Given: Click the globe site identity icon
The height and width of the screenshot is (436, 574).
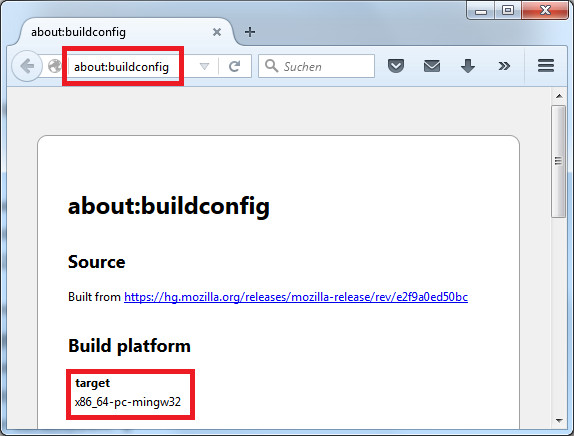Looking at the screenshot, I should coord(55,66).
